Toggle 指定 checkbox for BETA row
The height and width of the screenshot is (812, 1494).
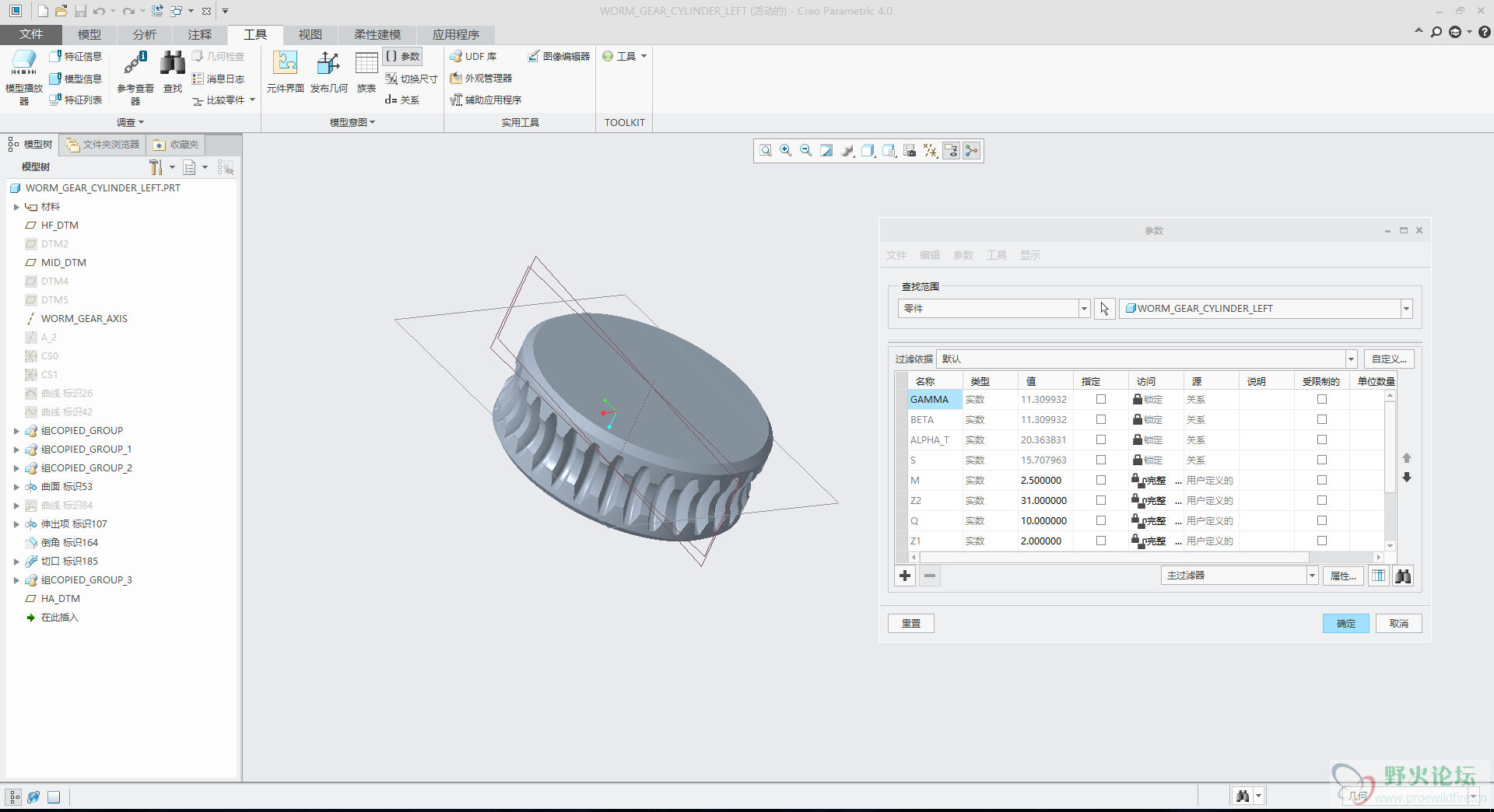click(x=1101, y=419)
